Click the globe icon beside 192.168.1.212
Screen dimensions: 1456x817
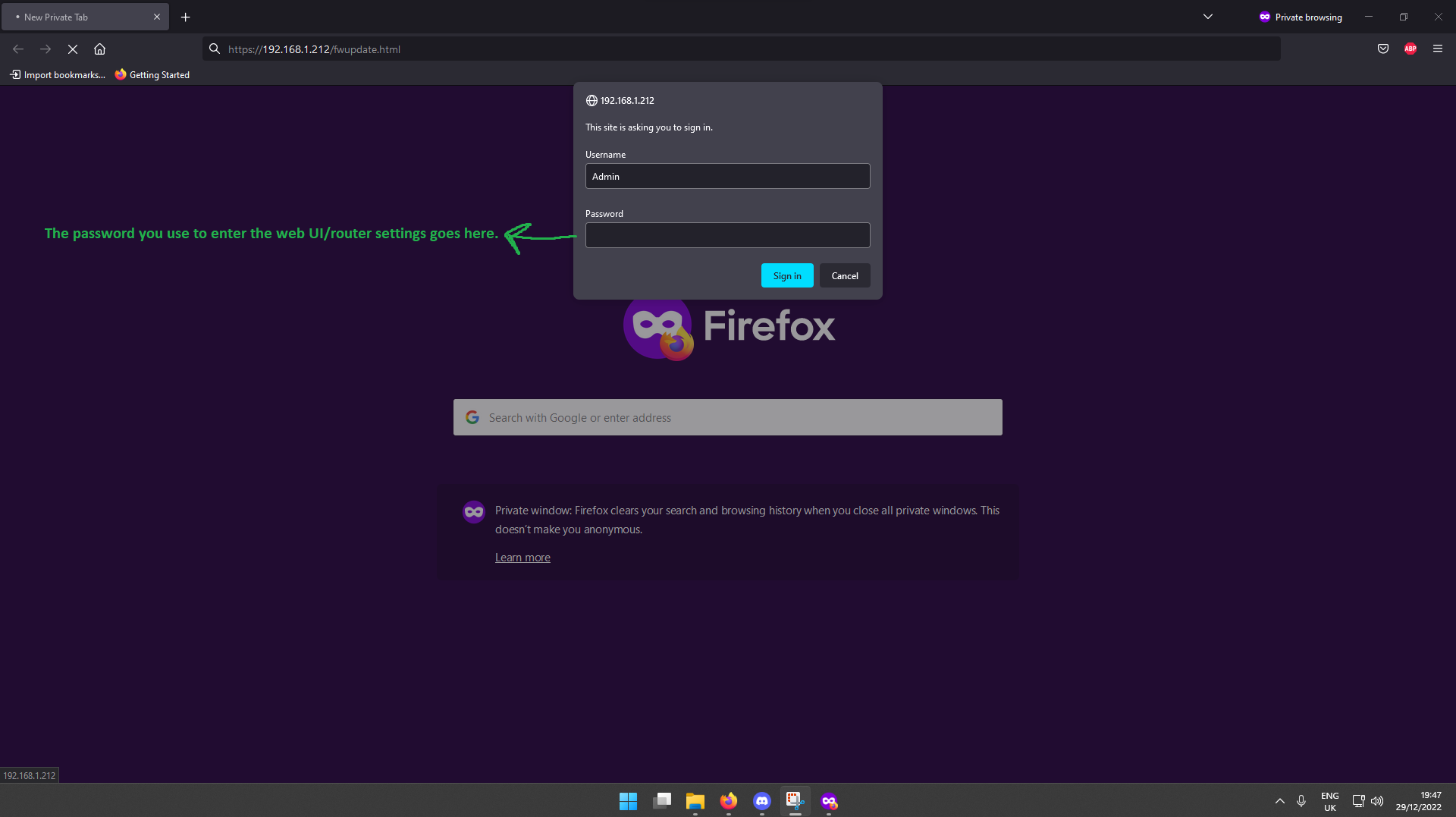tap(591, 100)
